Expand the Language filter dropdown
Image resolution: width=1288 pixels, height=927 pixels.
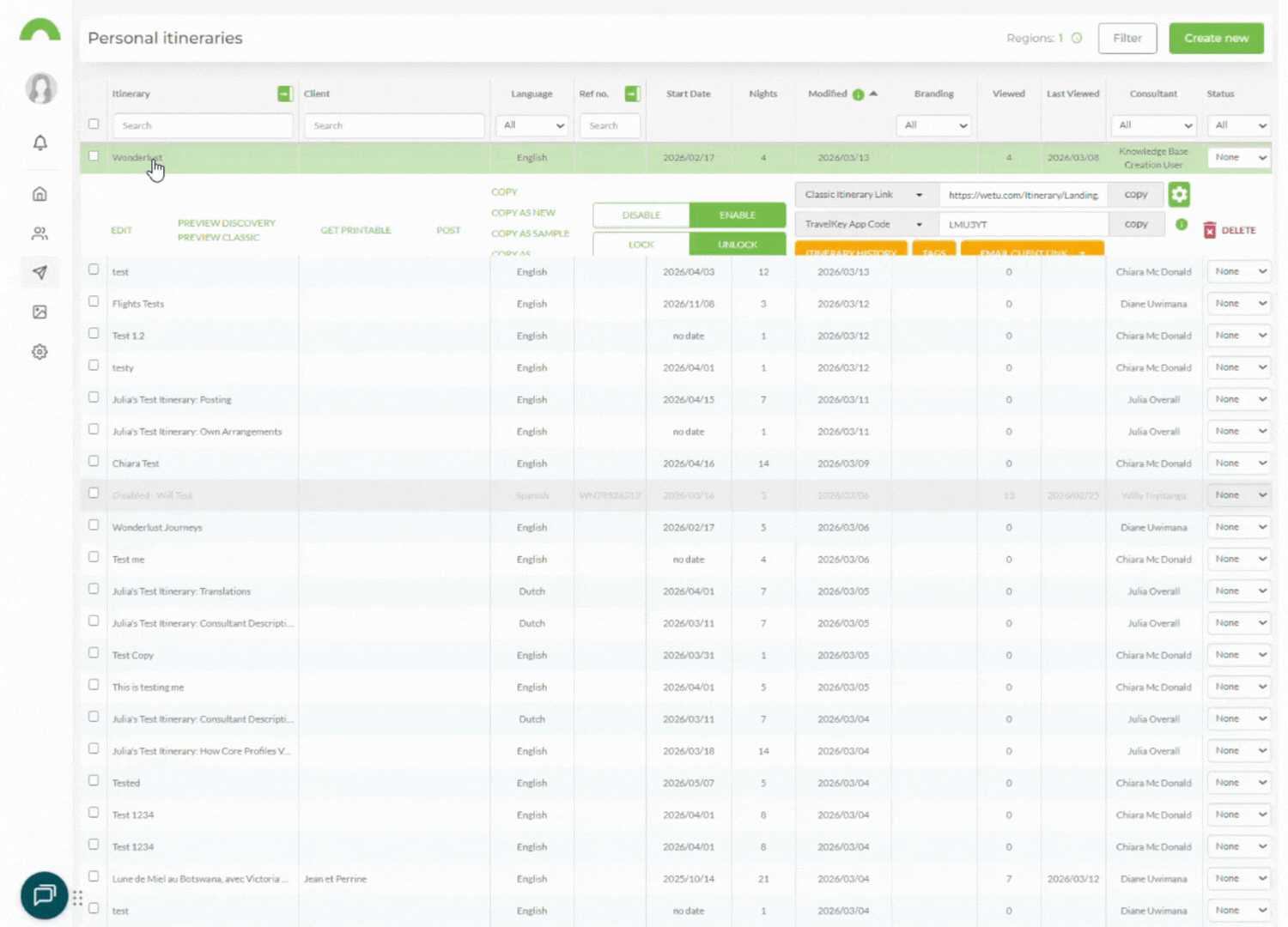click(532, 125)
